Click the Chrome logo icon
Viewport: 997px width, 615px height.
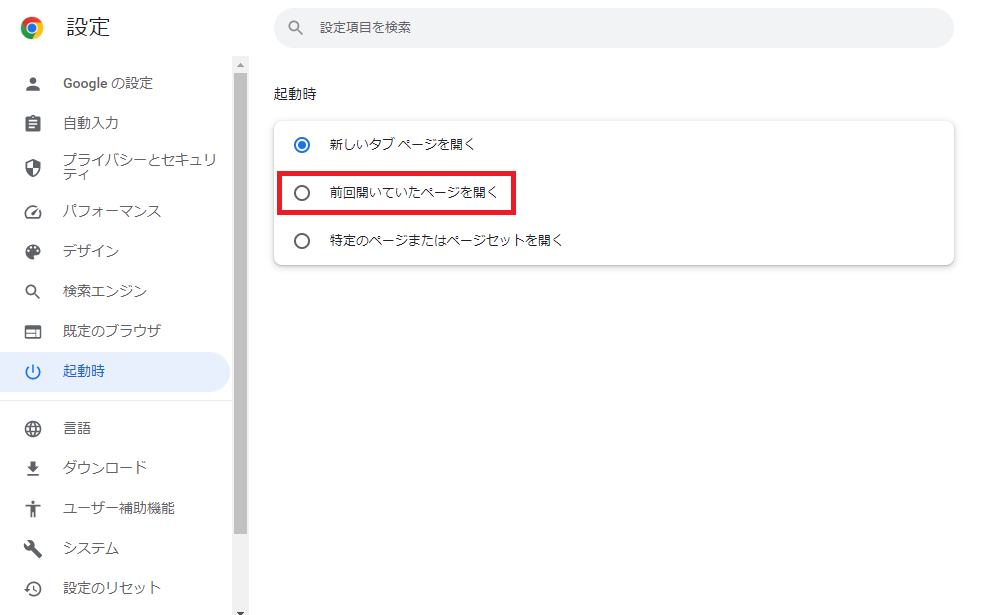[x=32, y=28]
